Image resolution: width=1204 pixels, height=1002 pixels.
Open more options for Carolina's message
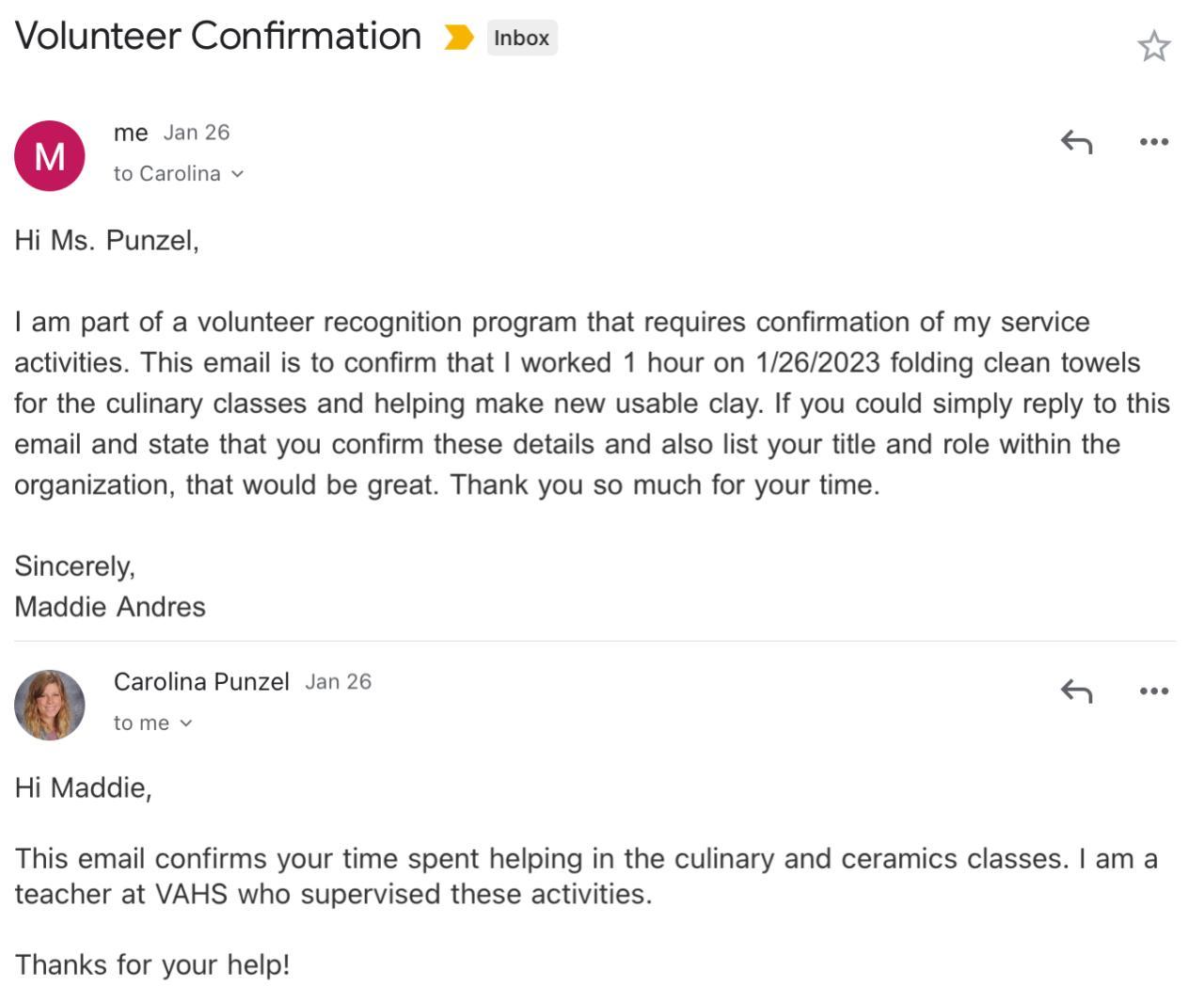(x=1153, y=692)
